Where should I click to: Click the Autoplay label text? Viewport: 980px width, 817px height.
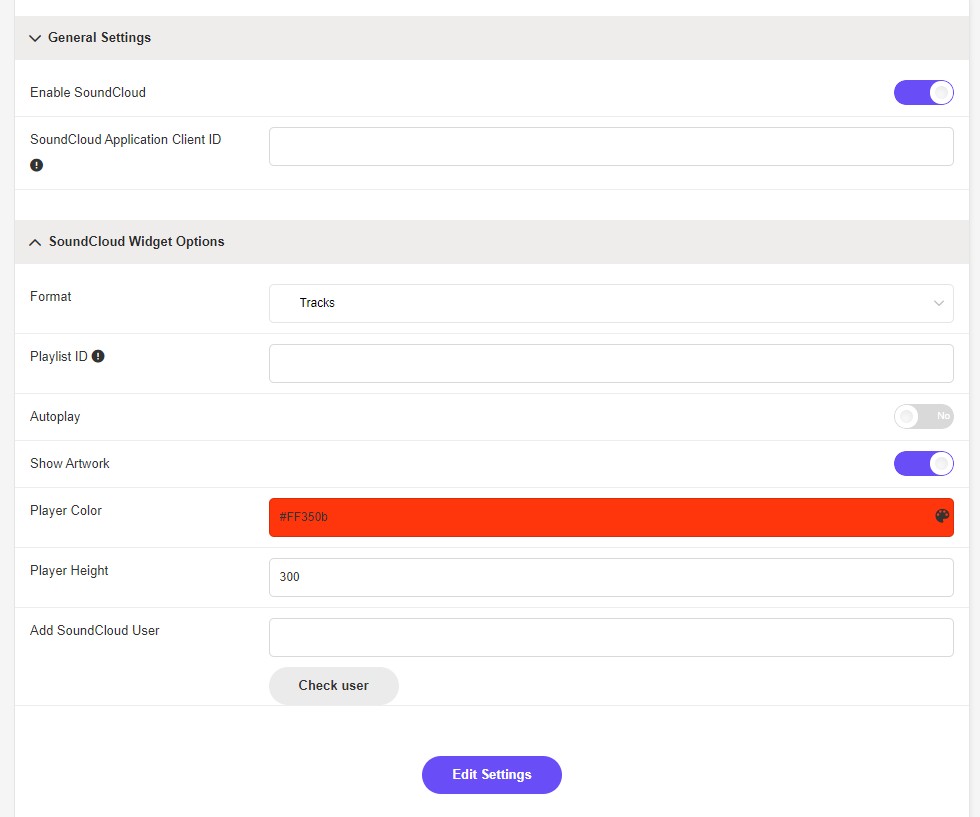point(55,416)
